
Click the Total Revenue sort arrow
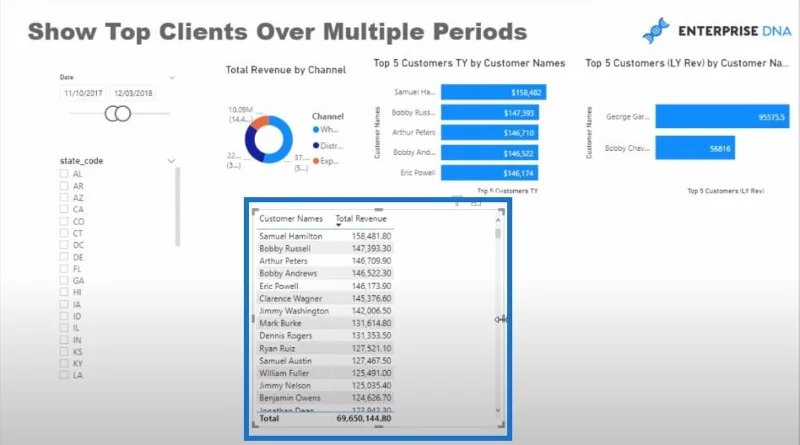(338, 225)
